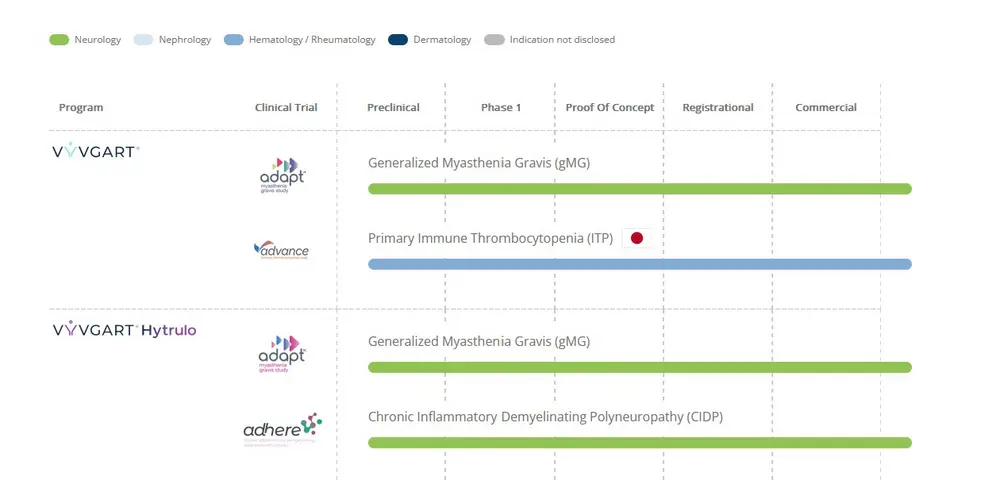Select the Preclinical column header
The height and width of the screenshot is (484, 1000).
point(393,107)
